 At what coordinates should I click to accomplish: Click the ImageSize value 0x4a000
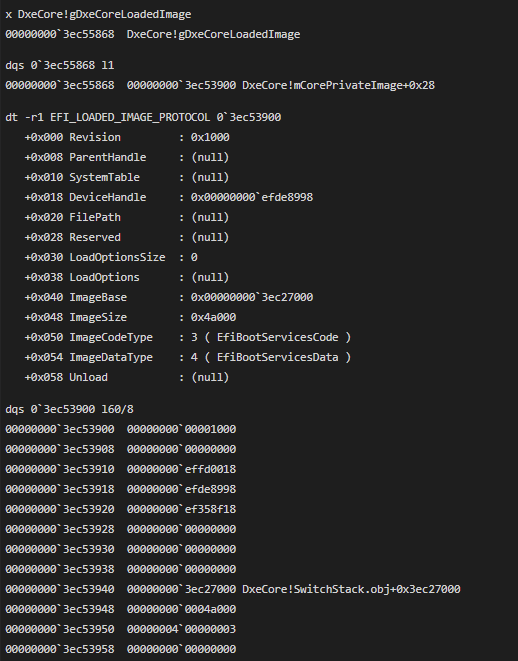click(x=214, y=317)
